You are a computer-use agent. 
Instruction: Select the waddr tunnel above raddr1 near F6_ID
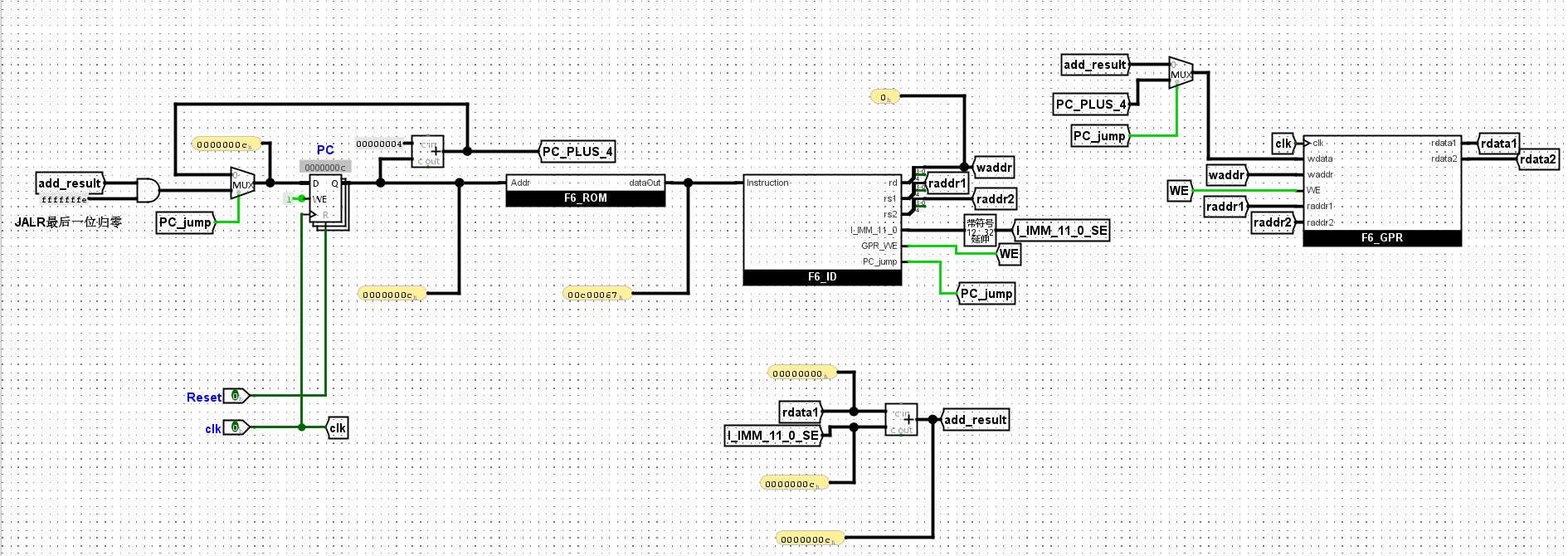[993, 168]
